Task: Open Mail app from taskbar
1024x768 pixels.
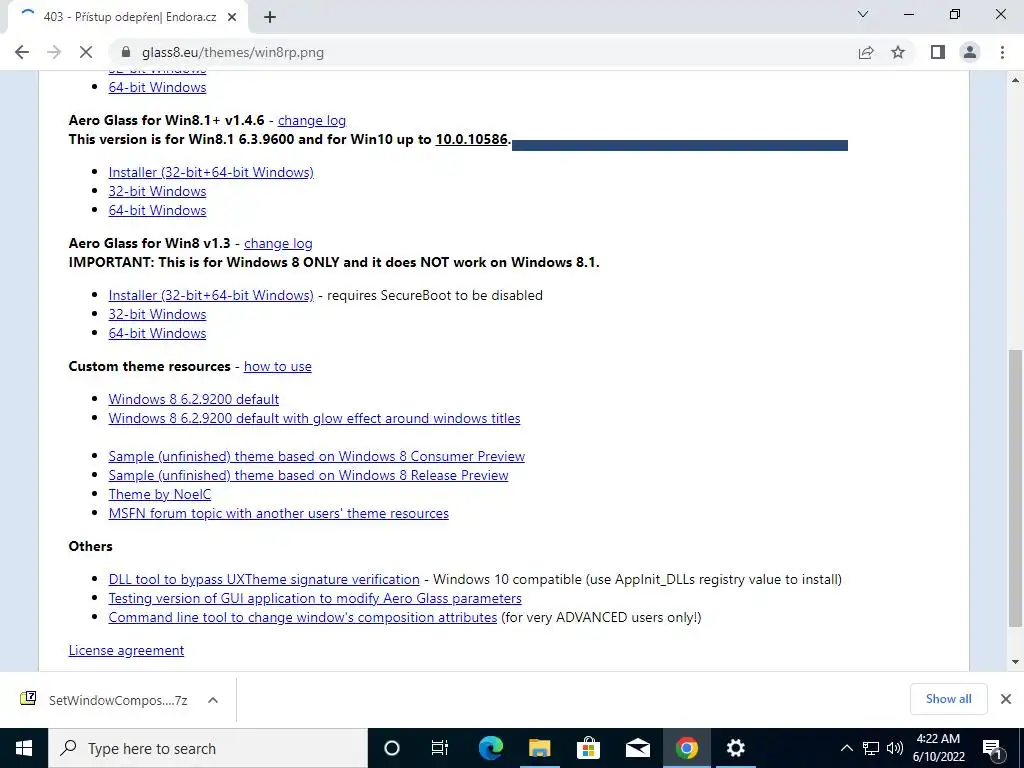Action: tap(637, 748)
